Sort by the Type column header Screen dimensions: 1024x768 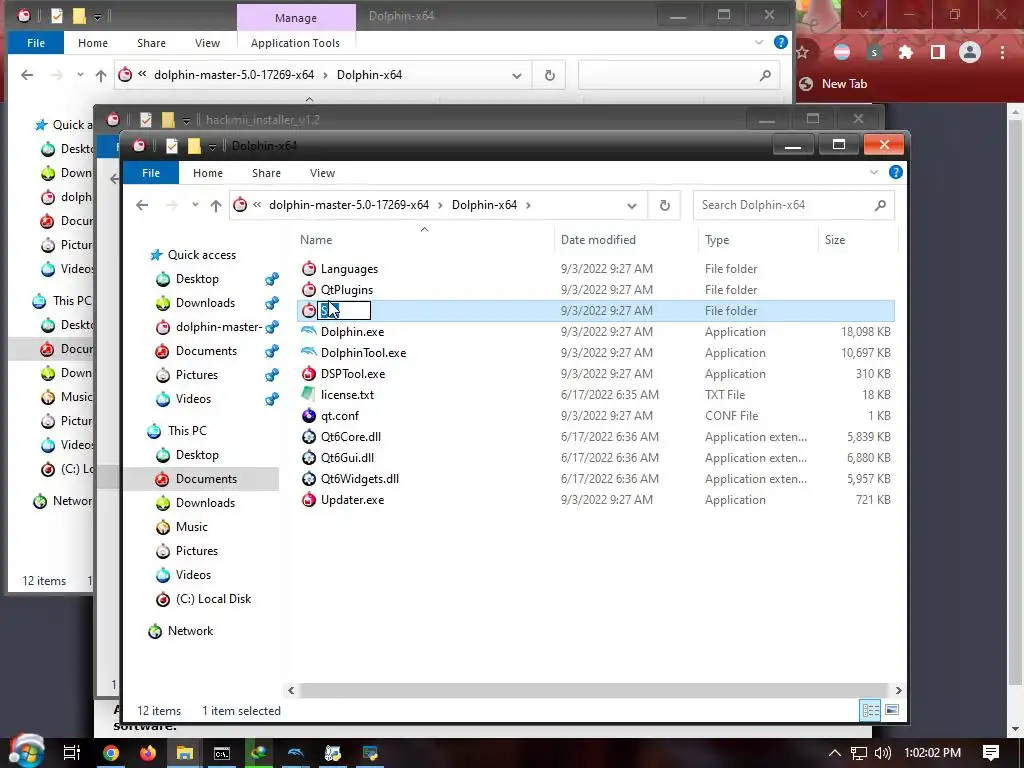[717, 240]
